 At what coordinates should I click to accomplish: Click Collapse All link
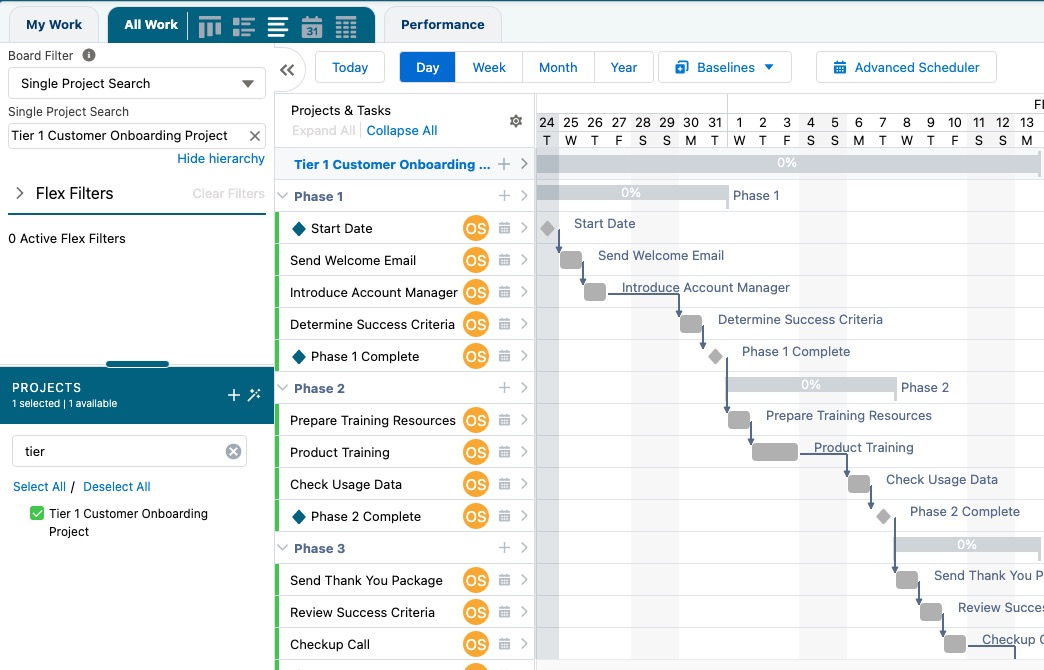401,131
